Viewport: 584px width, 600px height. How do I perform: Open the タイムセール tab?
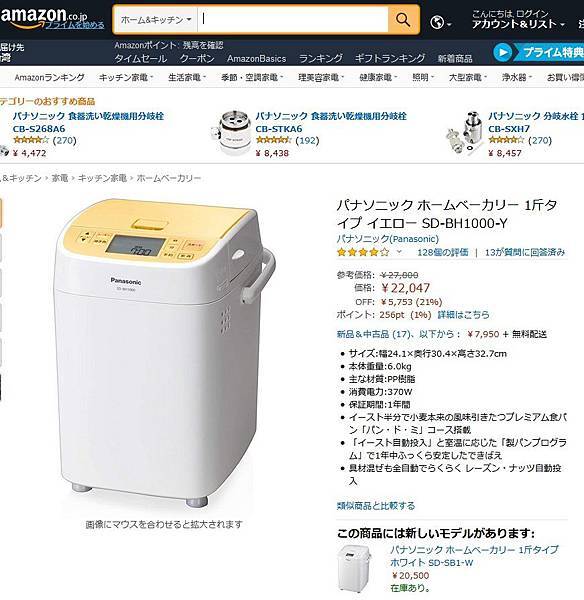tap(141, 59)
